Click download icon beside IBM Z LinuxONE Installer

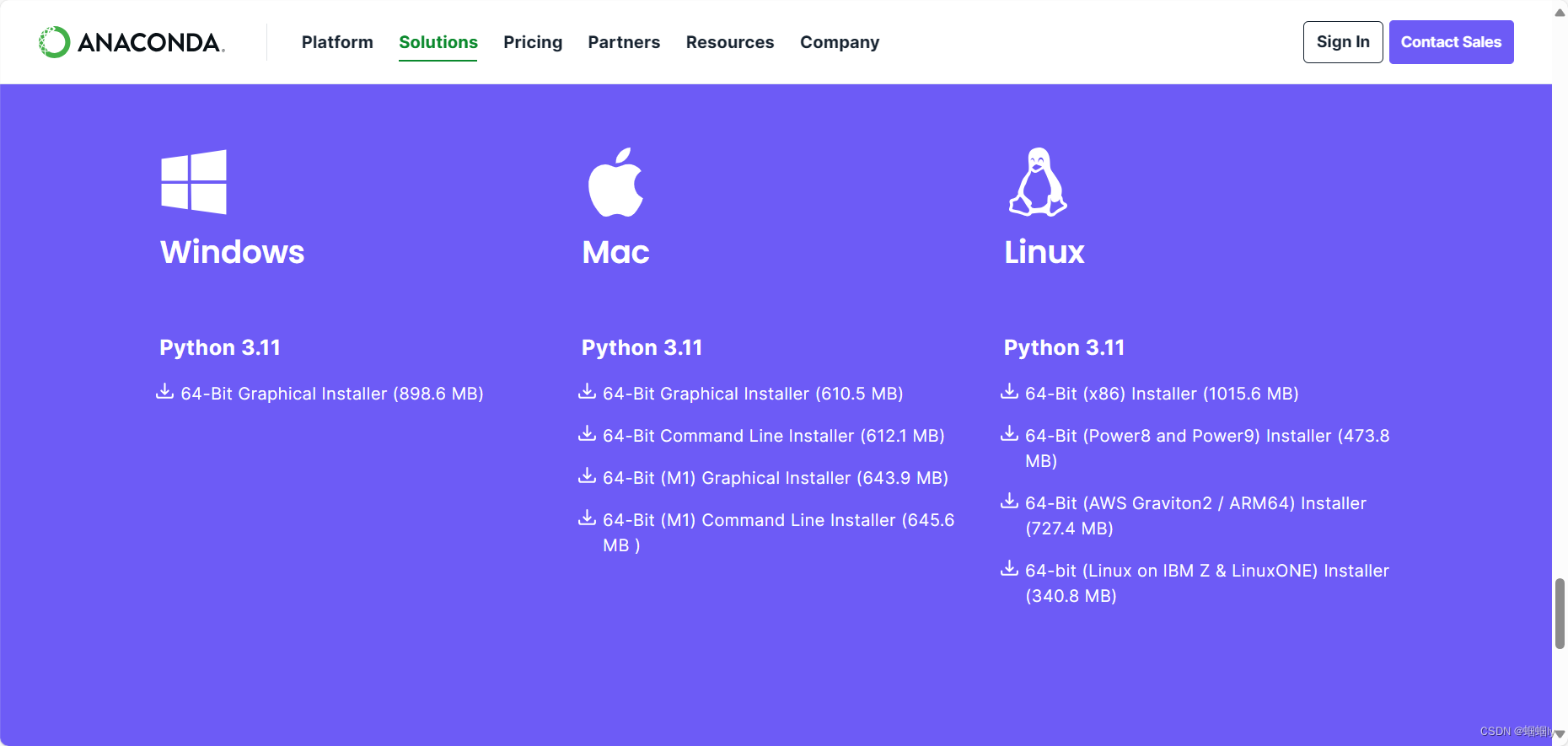coord(1010,569)
